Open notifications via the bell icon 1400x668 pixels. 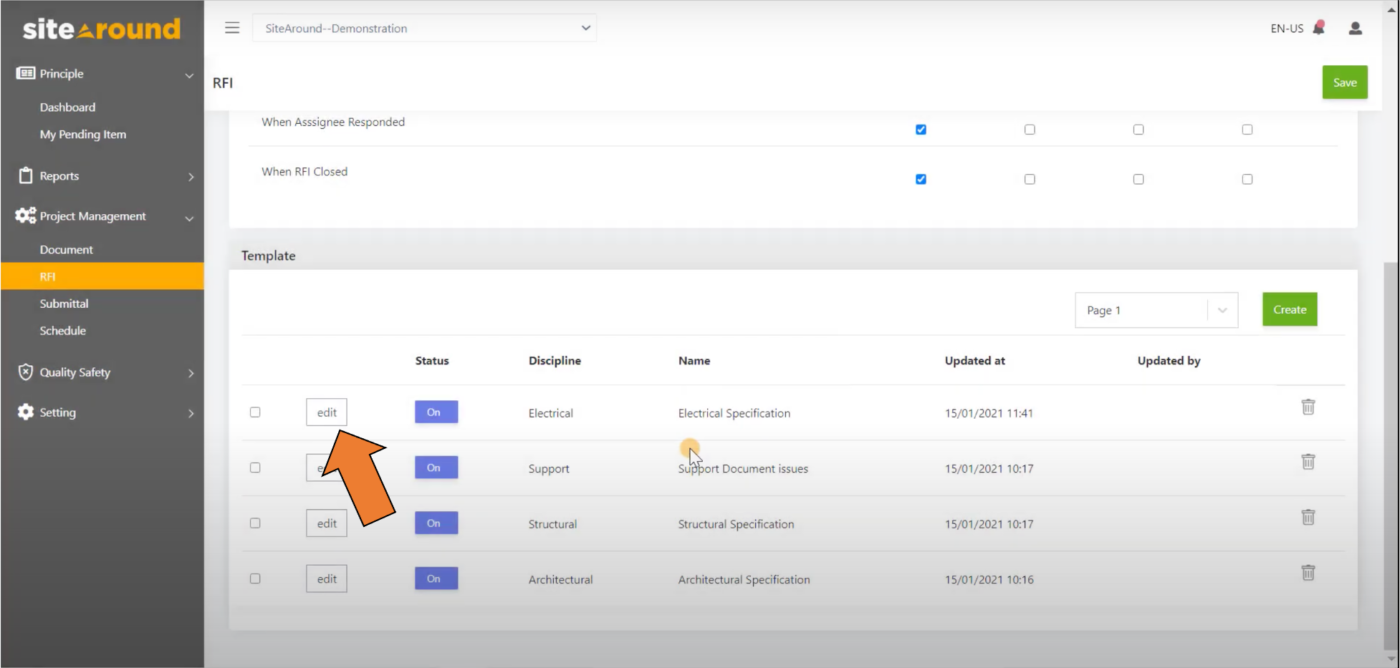1320,28
